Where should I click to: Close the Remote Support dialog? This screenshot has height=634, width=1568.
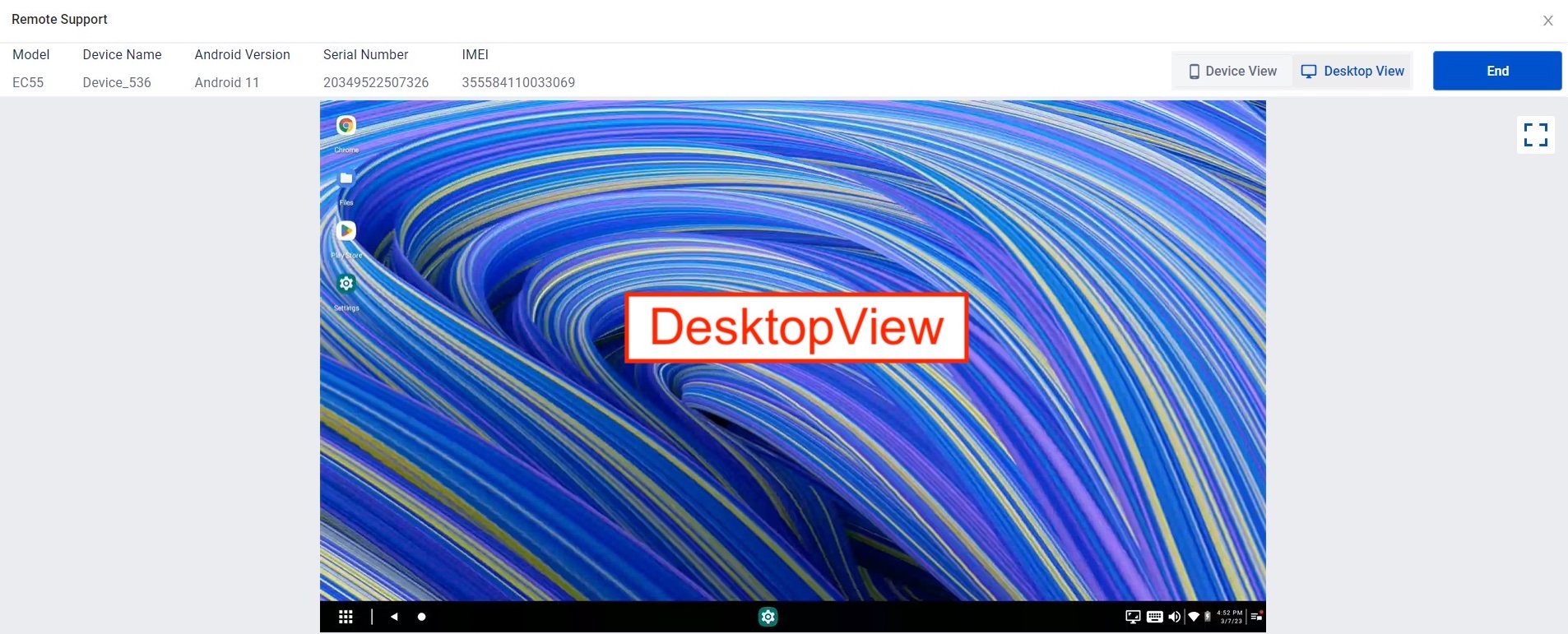pos(1547,21)
